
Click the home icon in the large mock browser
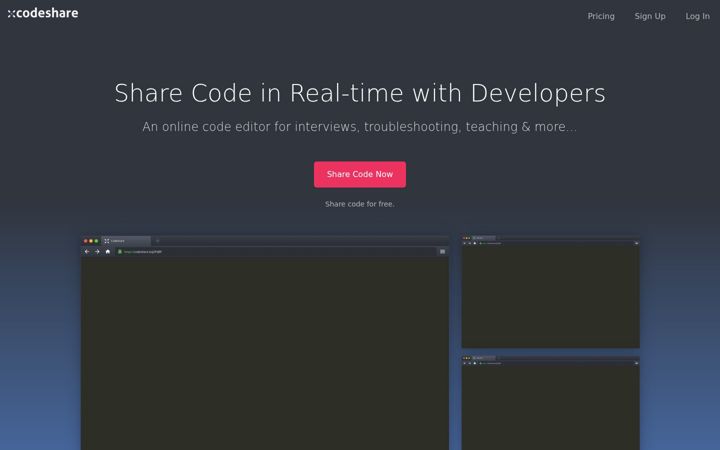(x=107, y=252)
